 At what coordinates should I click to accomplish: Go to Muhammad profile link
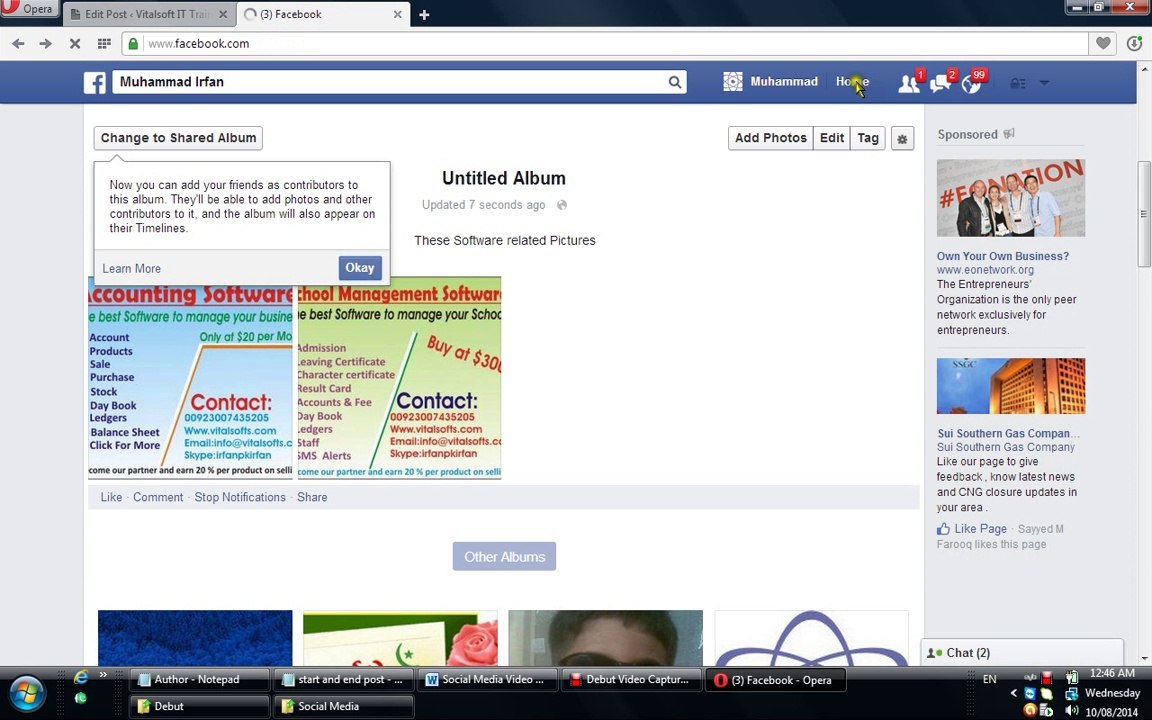click(784, 82)
